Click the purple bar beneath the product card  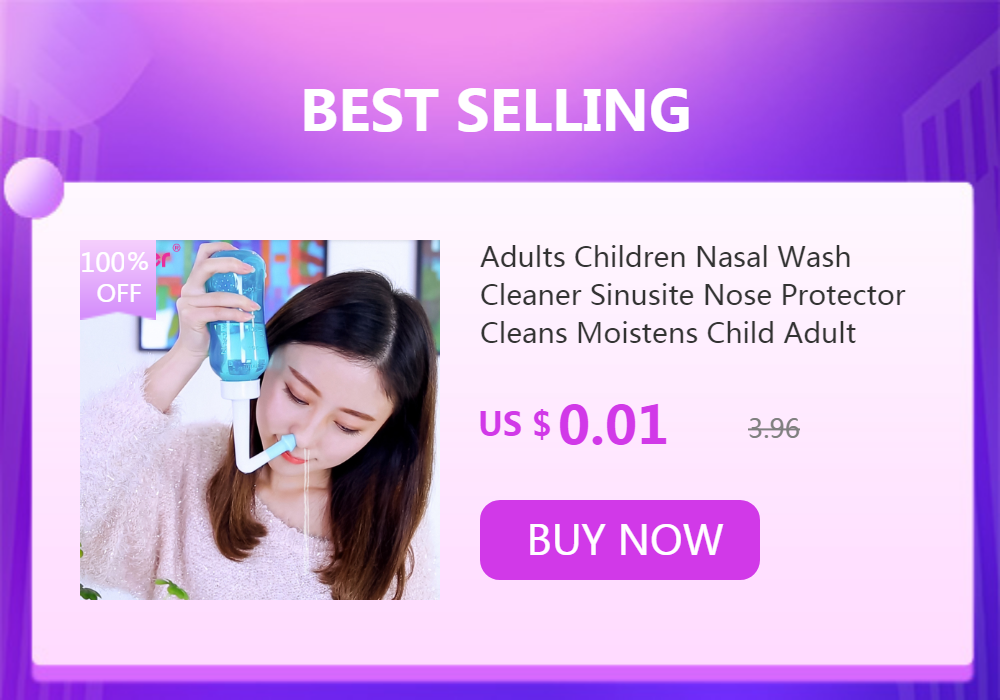[x=503, y=673]
